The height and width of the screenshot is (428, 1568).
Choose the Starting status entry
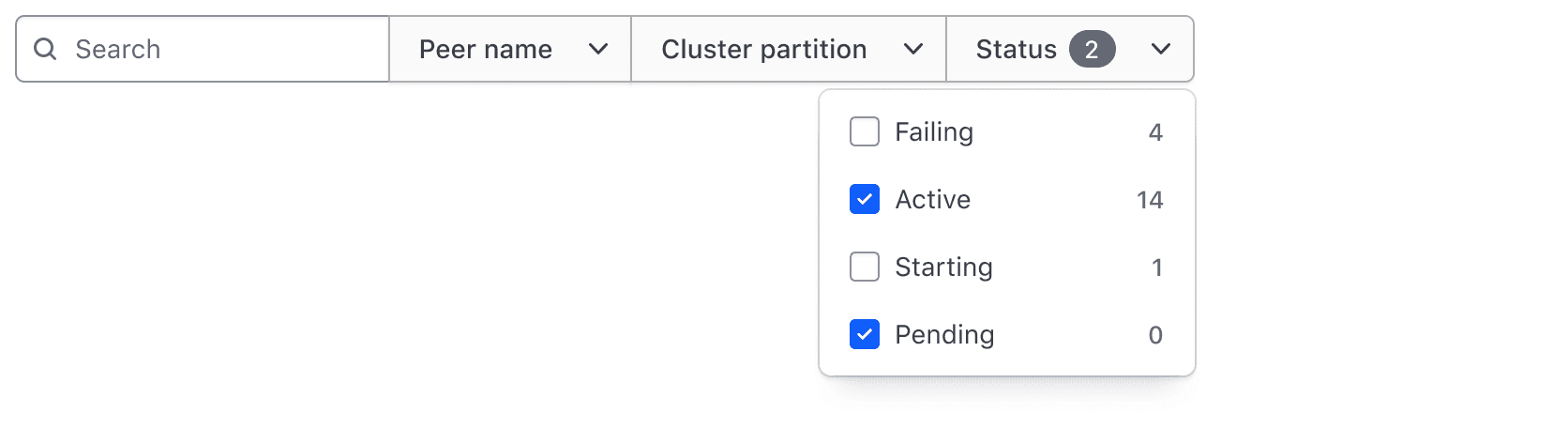[x=1007, y=267]
